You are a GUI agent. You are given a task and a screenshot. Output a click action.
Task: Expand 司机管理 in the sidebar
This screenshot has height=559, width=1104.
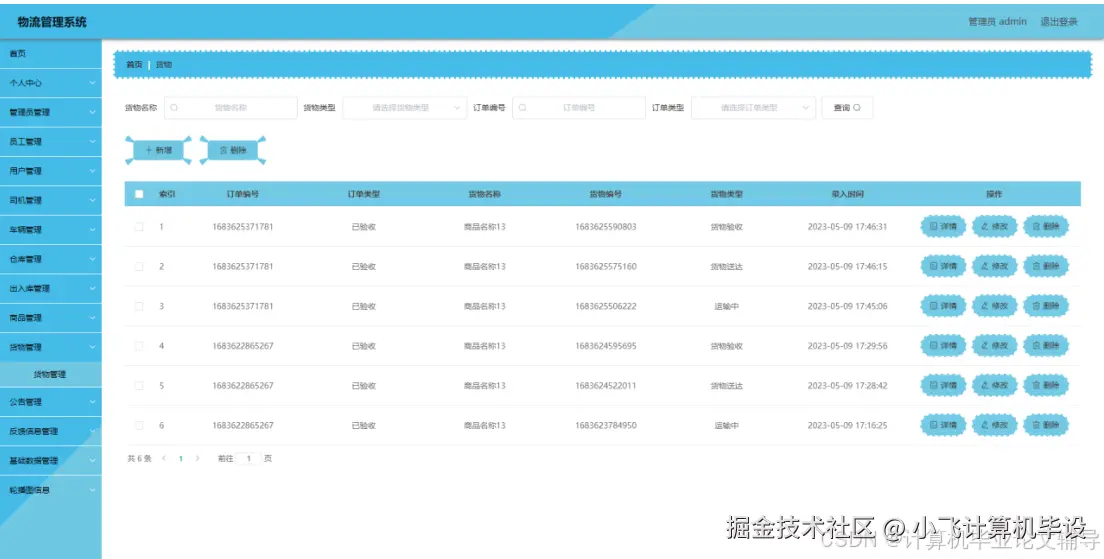51,201
